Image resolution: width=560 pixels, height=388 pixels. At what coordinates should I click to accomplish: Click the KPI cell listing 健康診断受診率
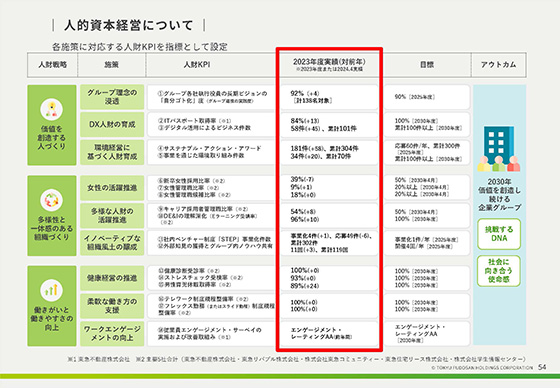pos(211,278)
